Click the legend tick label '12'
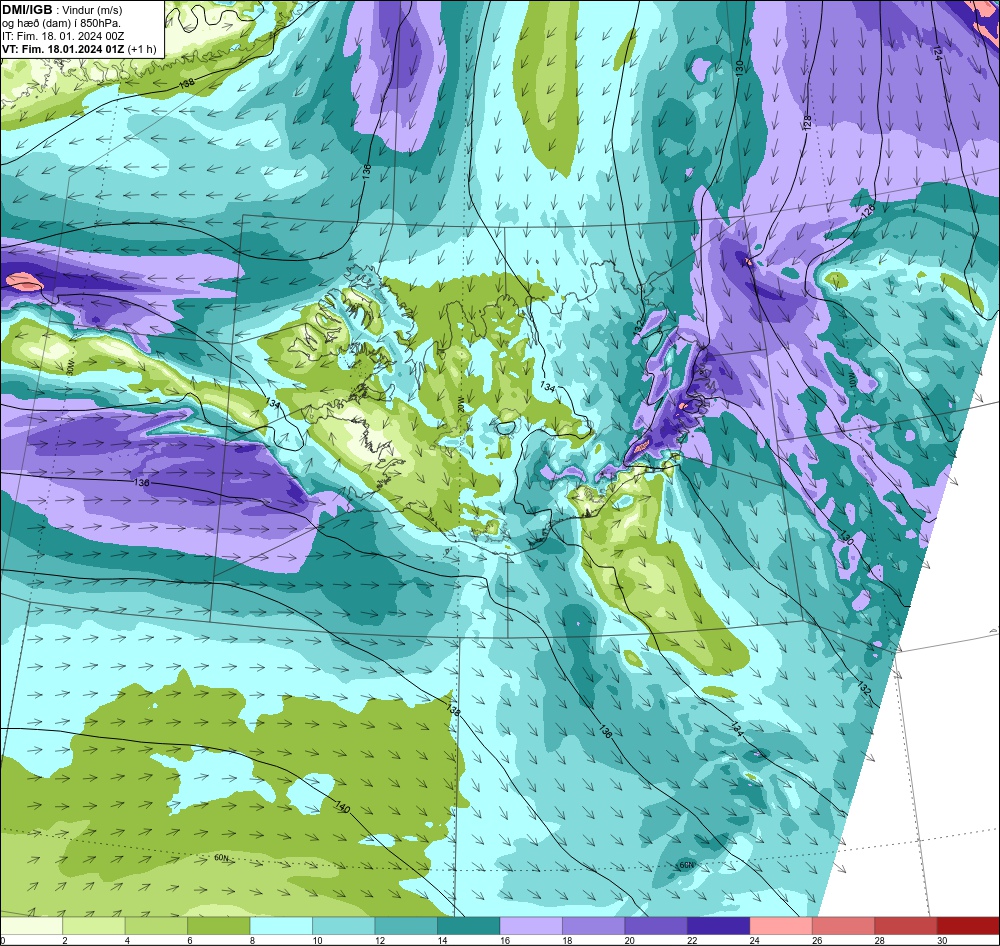1000x946 pixels. point(378,940)
